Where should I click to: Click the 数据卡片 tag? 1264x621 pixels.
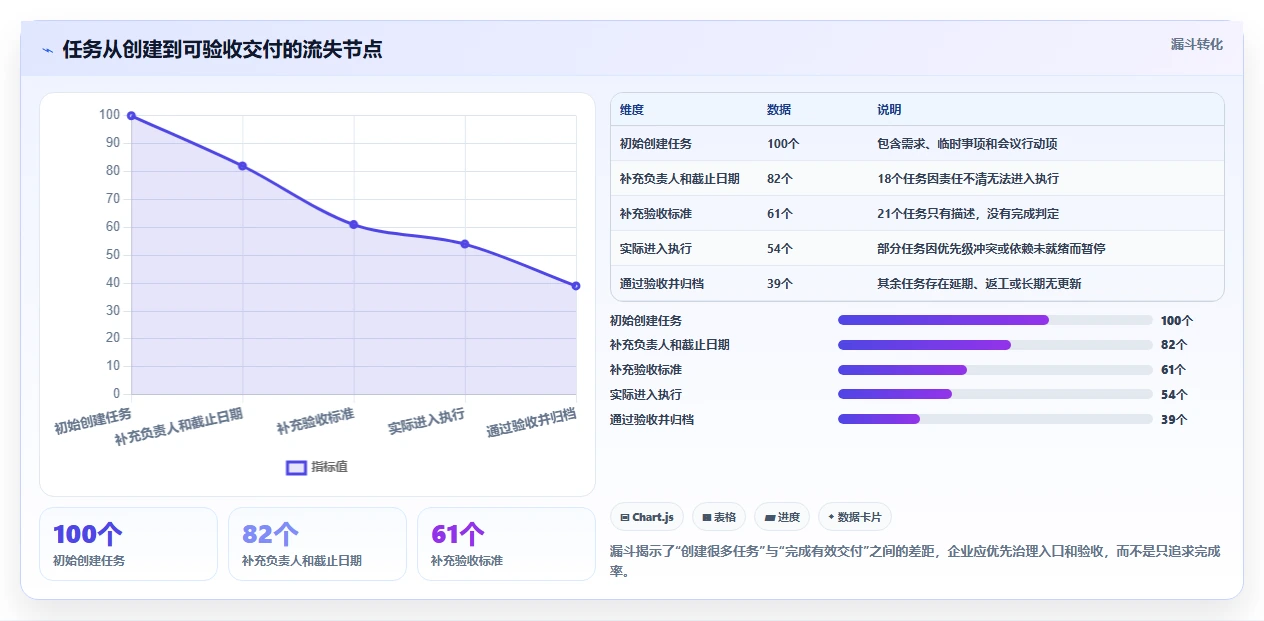pyautogui.click(x=854, y=517)
